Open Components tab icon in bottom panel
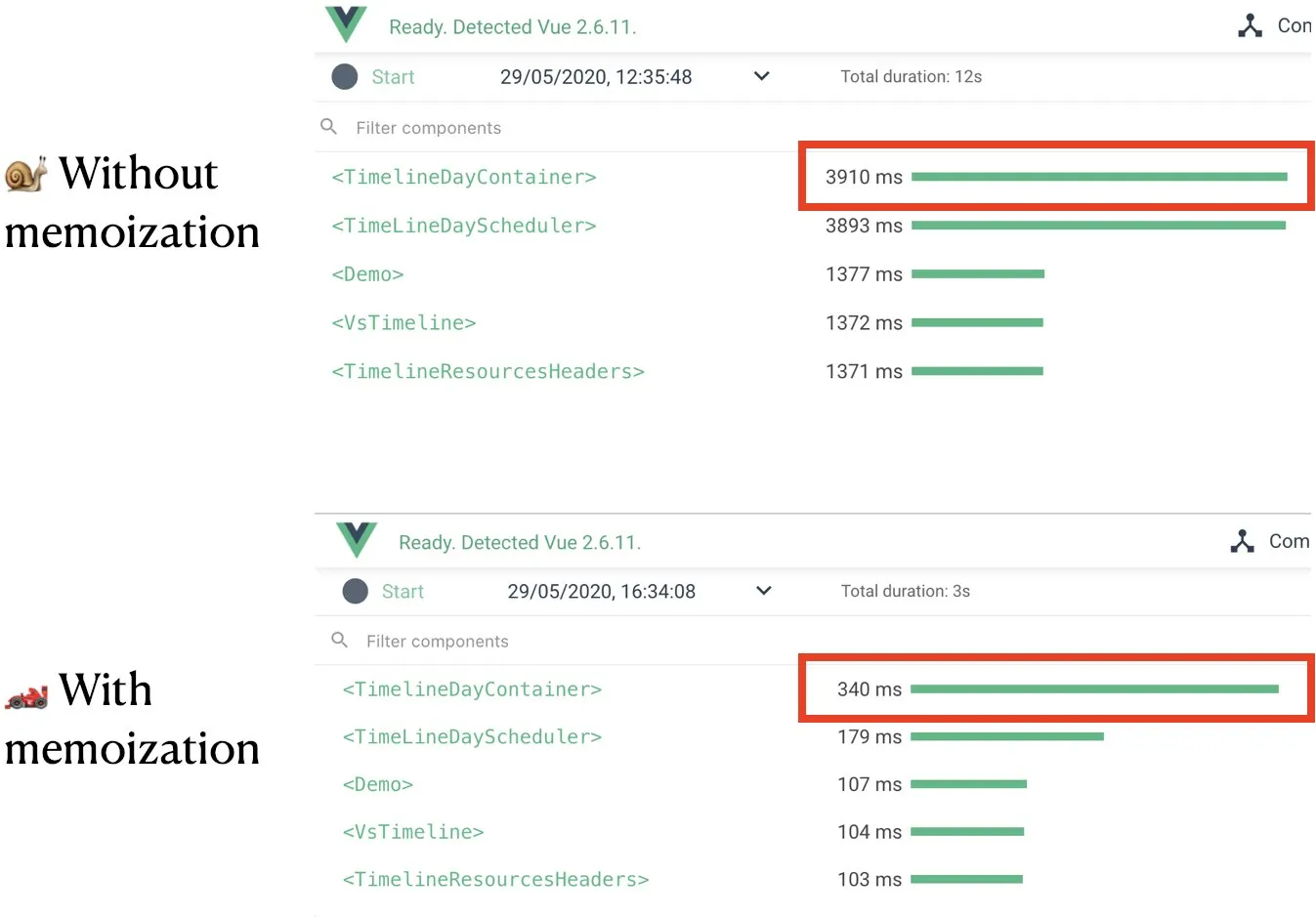1316x917 pixels. 1242,541
